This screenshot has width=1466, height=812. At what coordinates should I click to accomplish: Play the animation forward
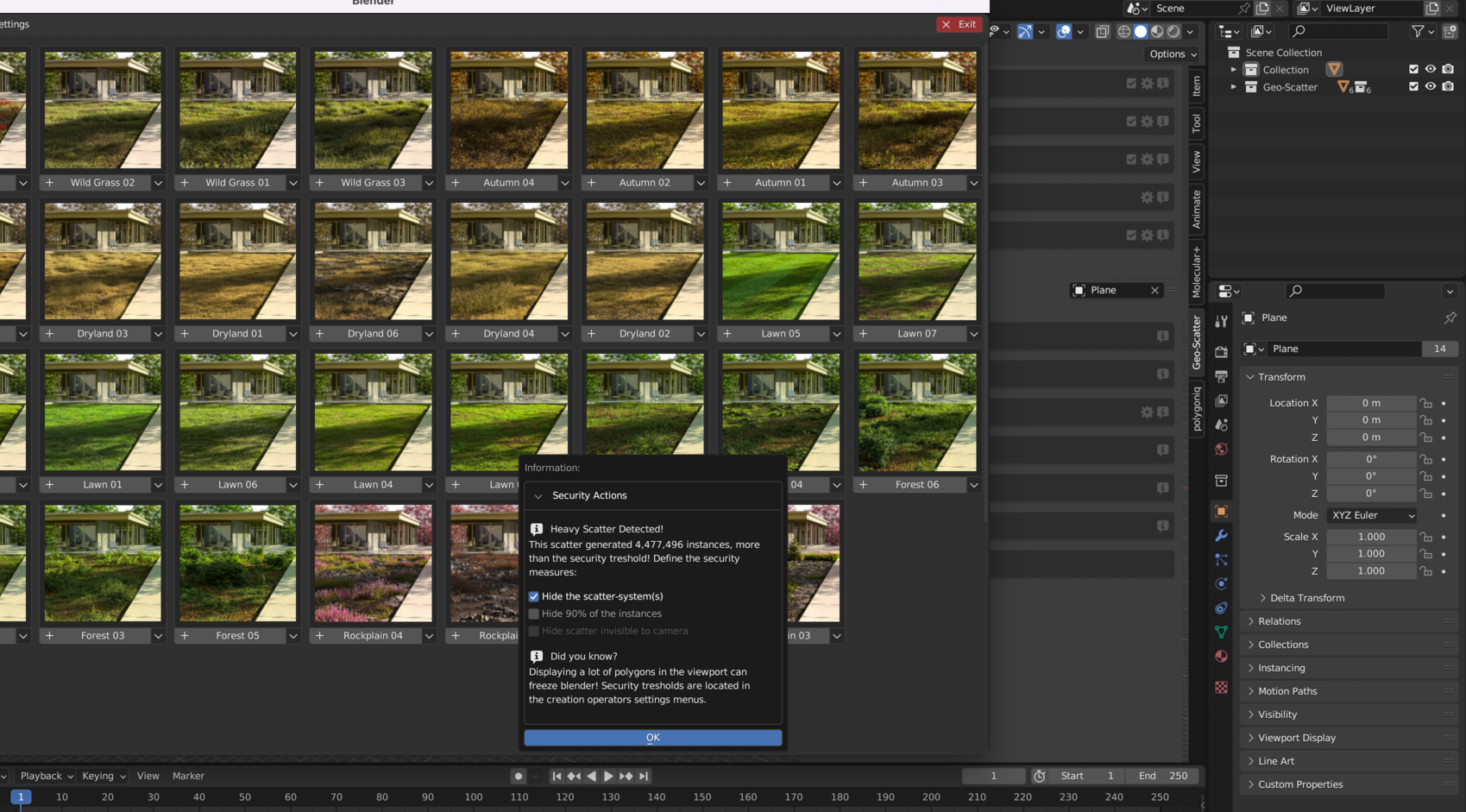pos(608,776)
